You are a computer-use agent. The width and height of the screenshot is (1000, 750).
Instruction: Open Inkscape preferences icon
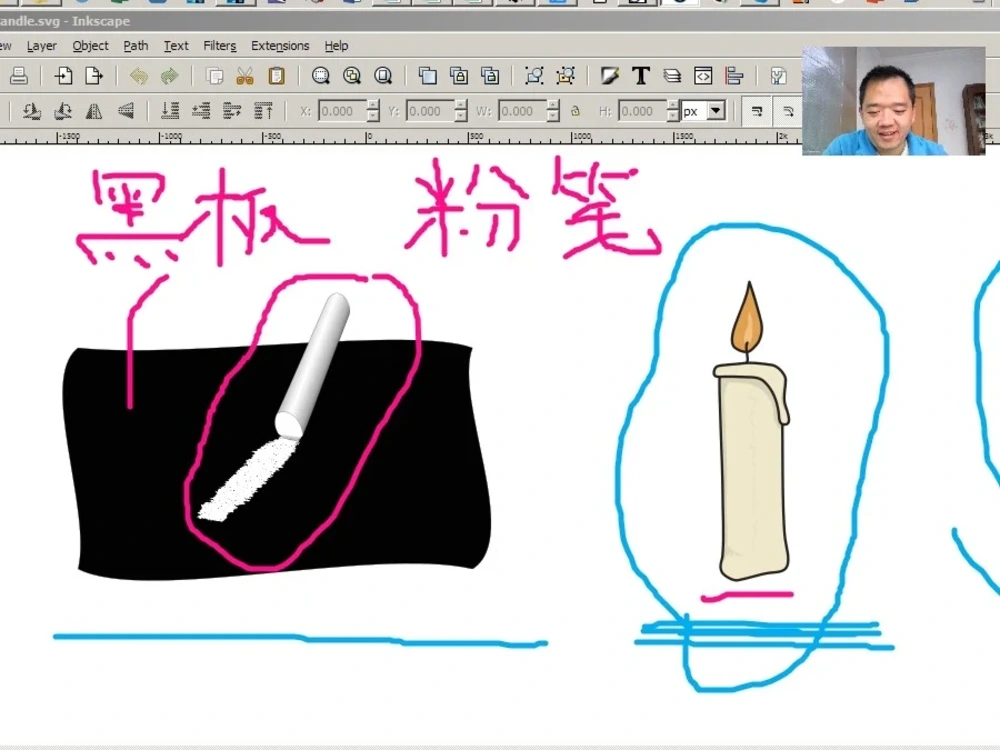(778, 76)
